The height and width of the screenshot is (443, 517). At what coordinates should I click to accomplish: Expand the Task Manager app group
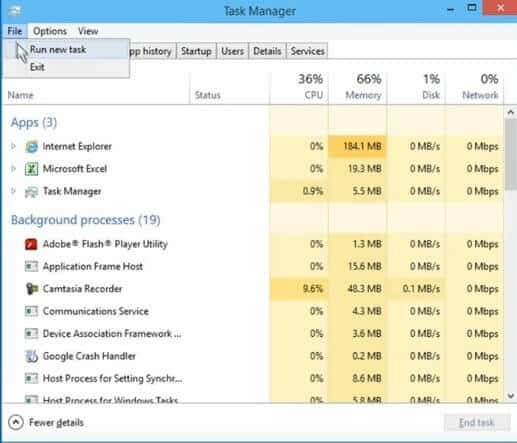click(13, 191)
